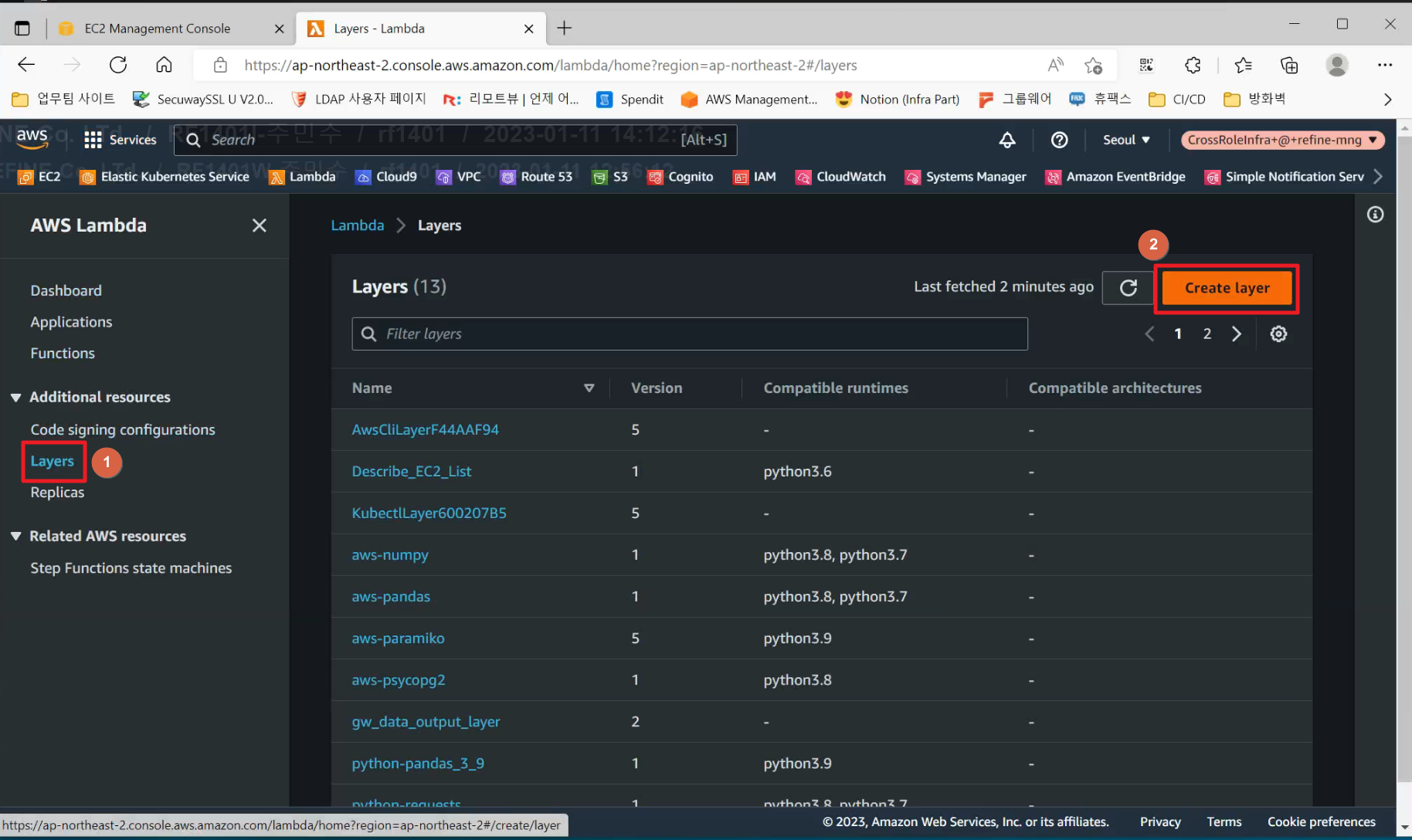1412x840 pixels.
Task: Open Dashboard in Lambda sidebar
Action: point(66,290)
